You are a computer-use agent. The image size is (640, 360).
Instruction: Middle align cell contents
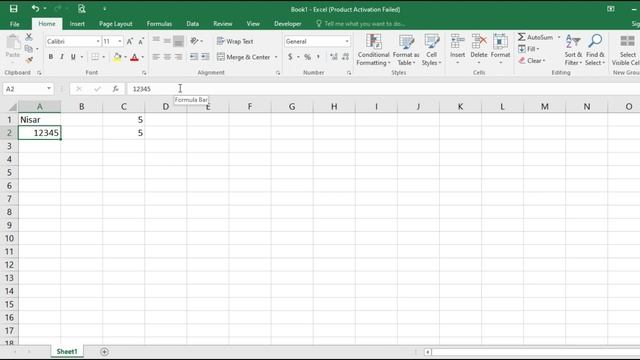coord(167,41)
